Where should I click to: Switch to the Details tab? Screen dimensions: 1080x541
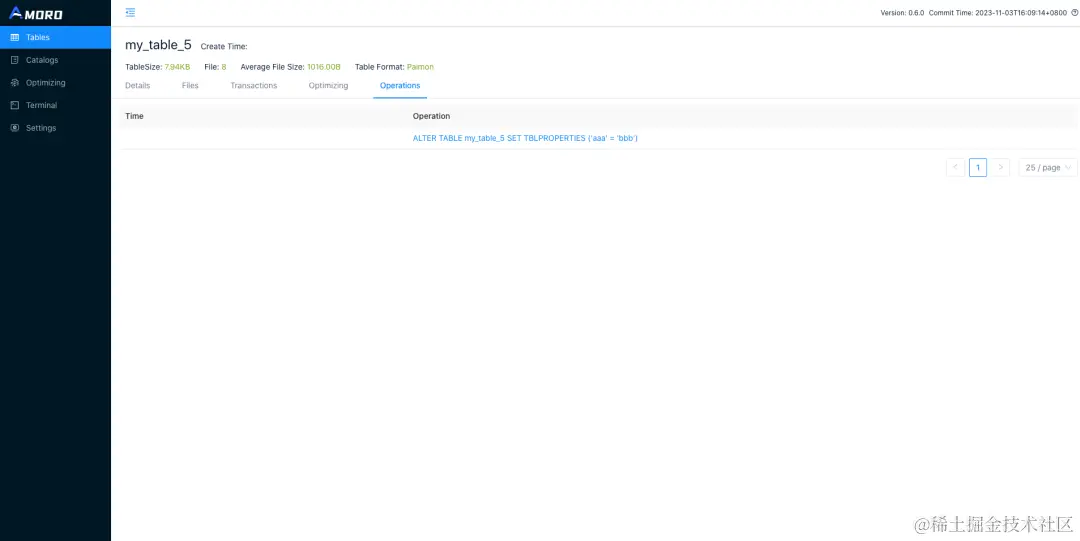pos(138,85)
